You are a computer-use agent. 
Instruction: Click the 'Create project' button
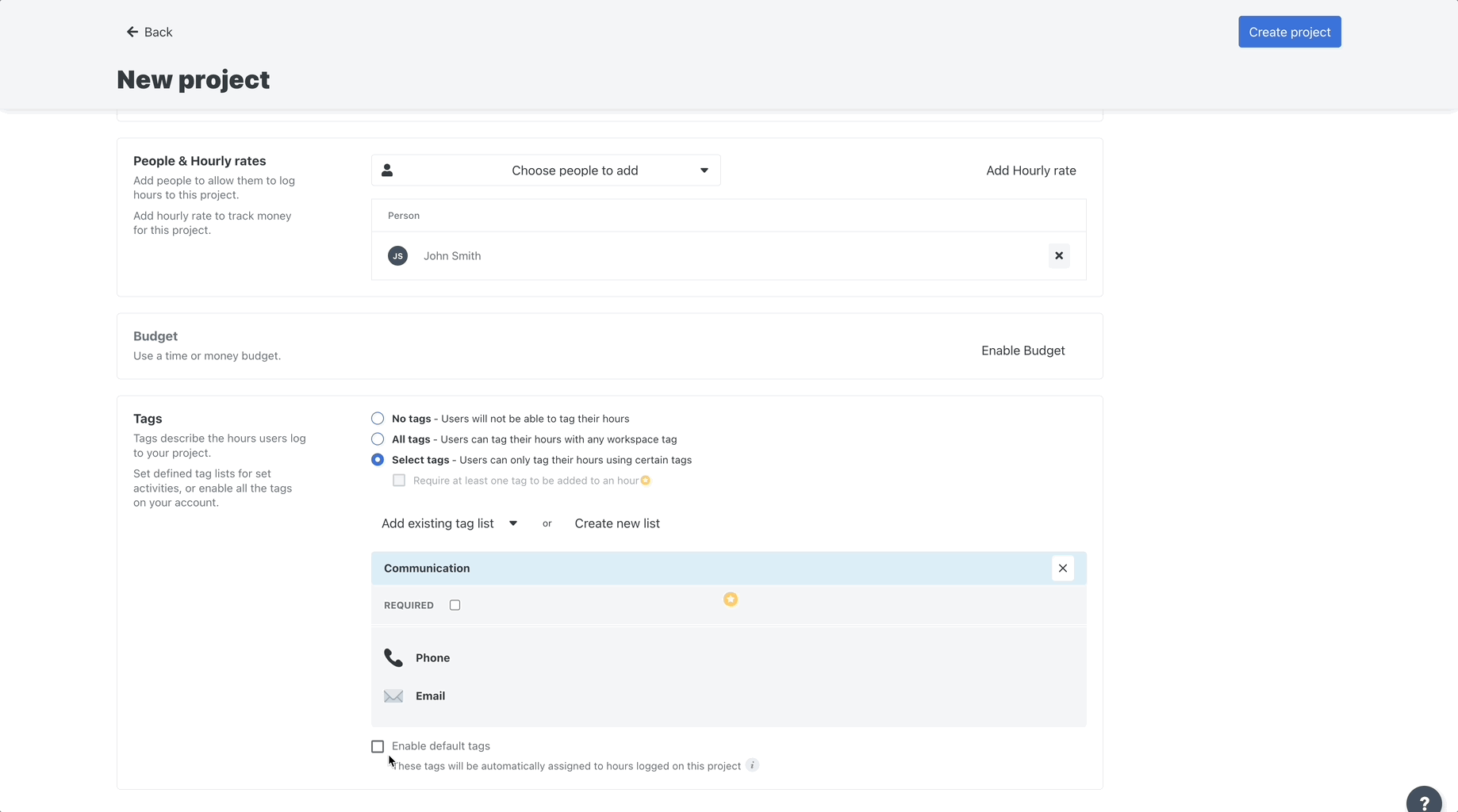pyautogui.click(x=1289, y=32)
